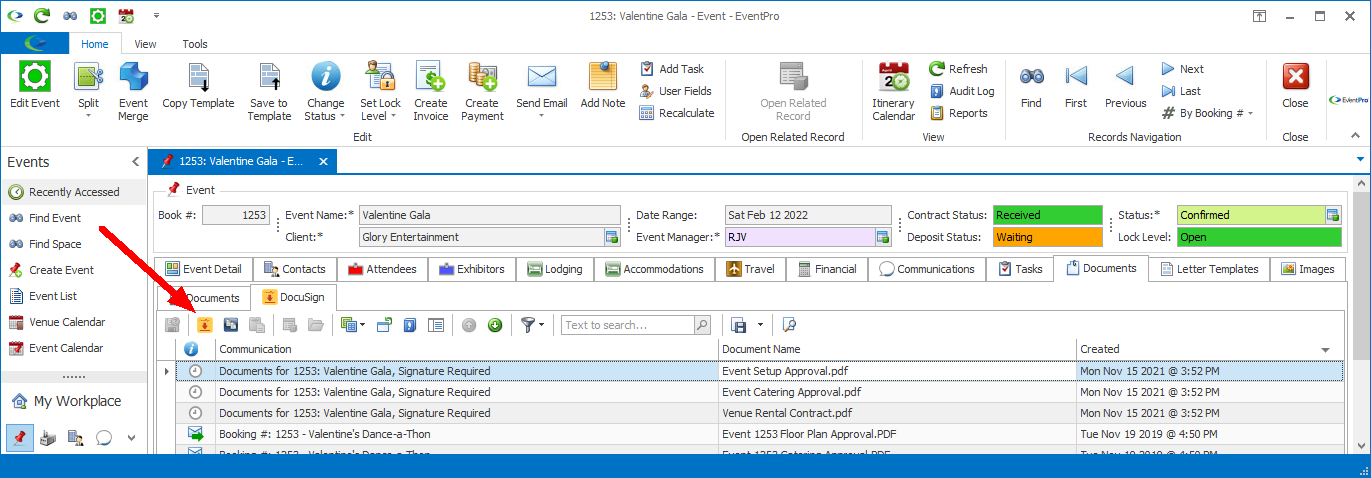Switch to the Tools ribbon tab
Screen dimensions: 1371x478
[195, 44]
